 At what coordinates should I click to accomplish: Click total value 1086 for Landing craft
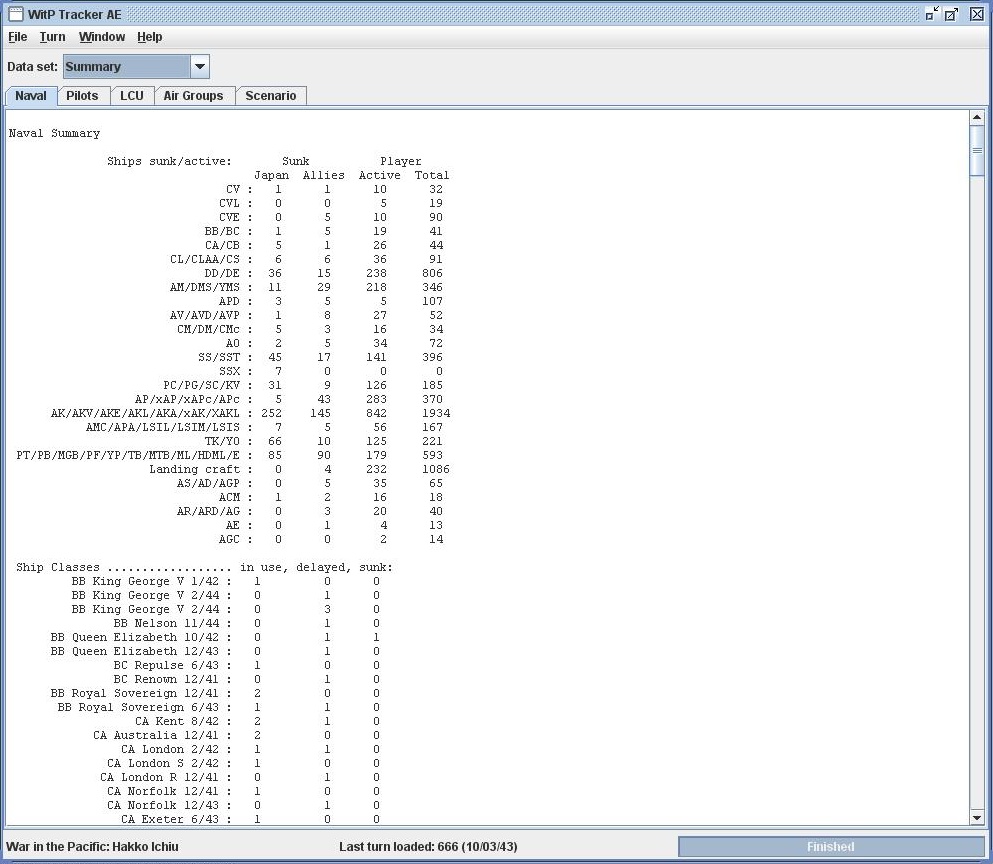(436, 469)
